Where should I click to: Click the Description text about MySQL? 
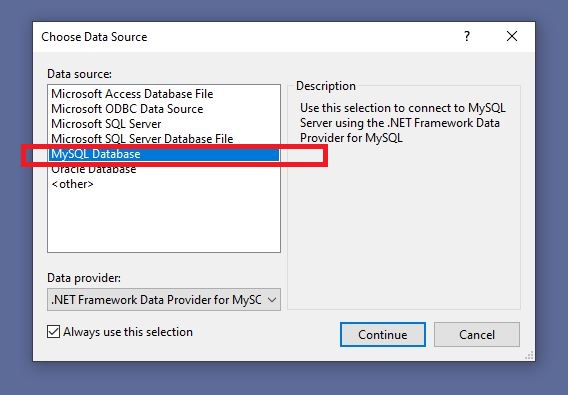click(x=402, y=123)
